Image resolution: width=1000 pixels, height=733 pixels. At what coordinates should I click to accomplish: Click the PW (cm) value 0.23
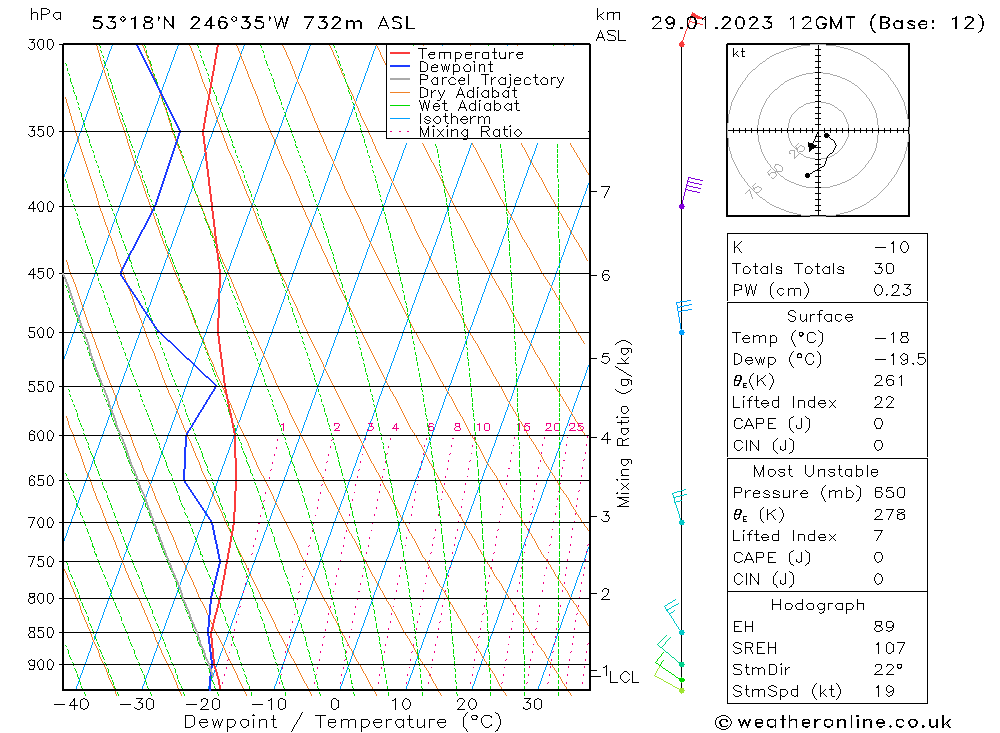(x=893, y=291)
